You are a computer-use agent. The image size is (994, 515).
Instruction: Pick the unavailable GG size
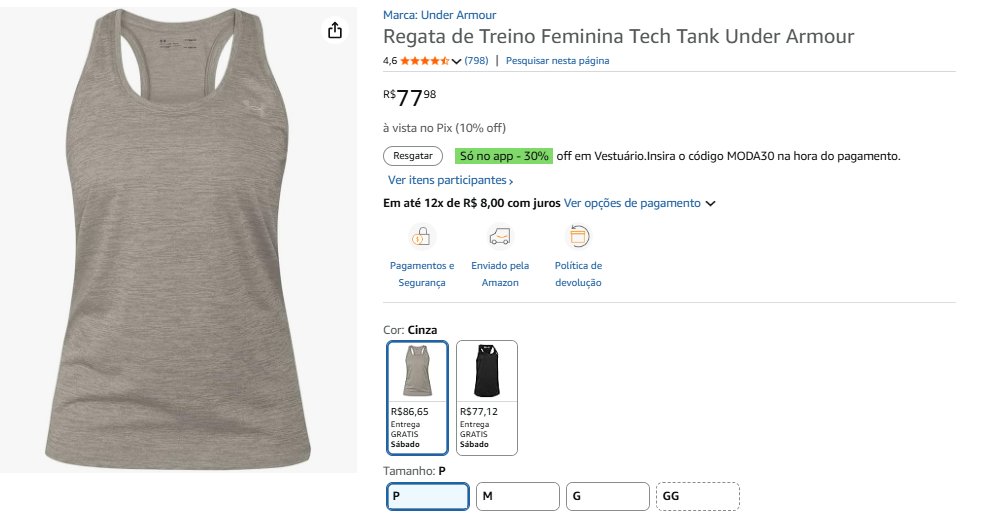(697, 496)
